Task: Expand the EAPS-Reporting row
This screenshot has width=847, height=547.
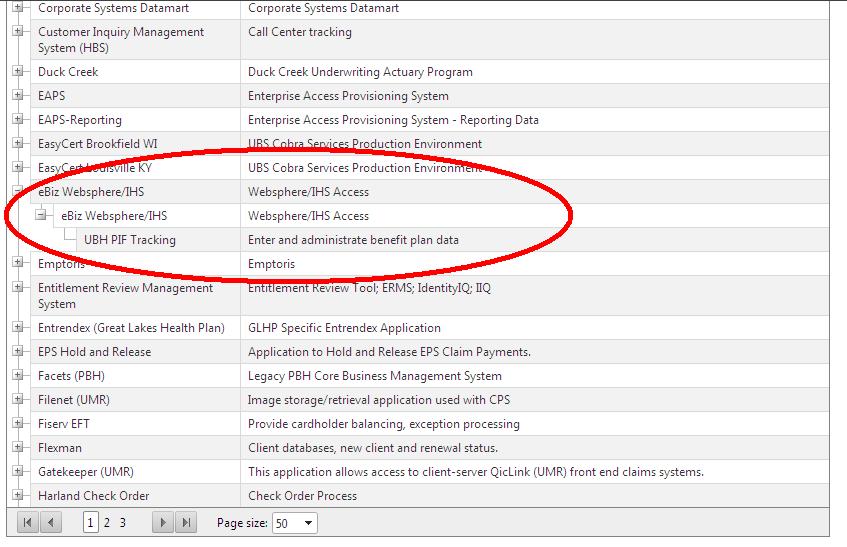Action: point(18,119)
